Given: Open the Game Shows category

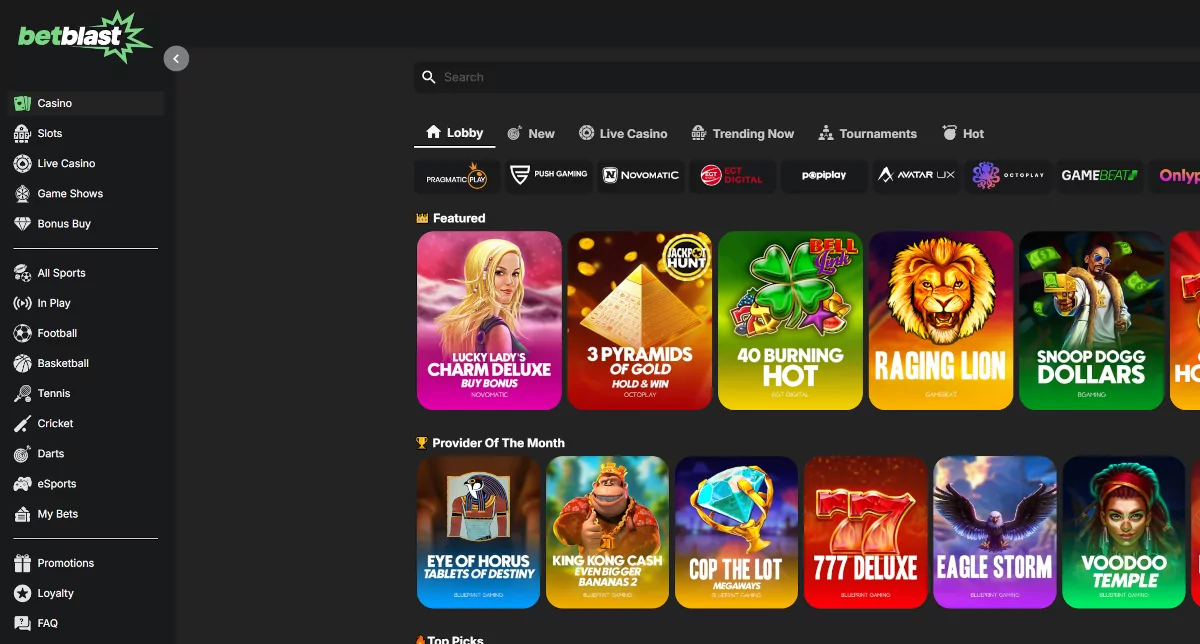Looking at the screenshot, I should point(72,193).
